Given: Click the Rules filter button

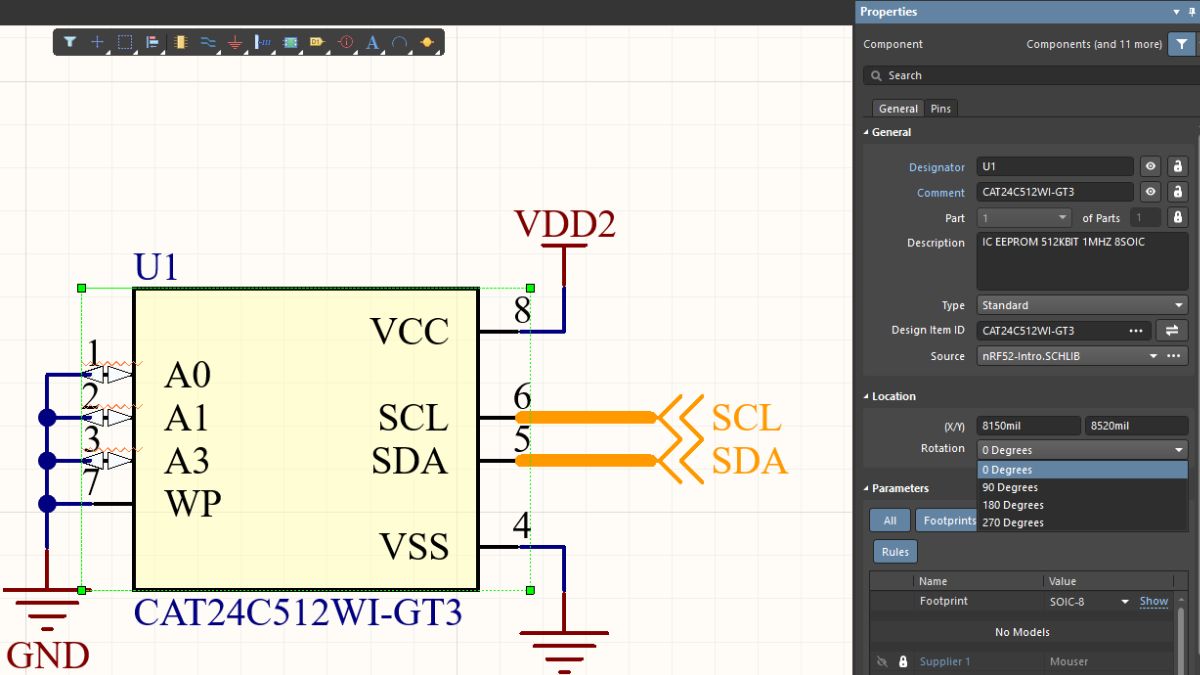Looking at the screenshot, I should [x=895, y=551].
